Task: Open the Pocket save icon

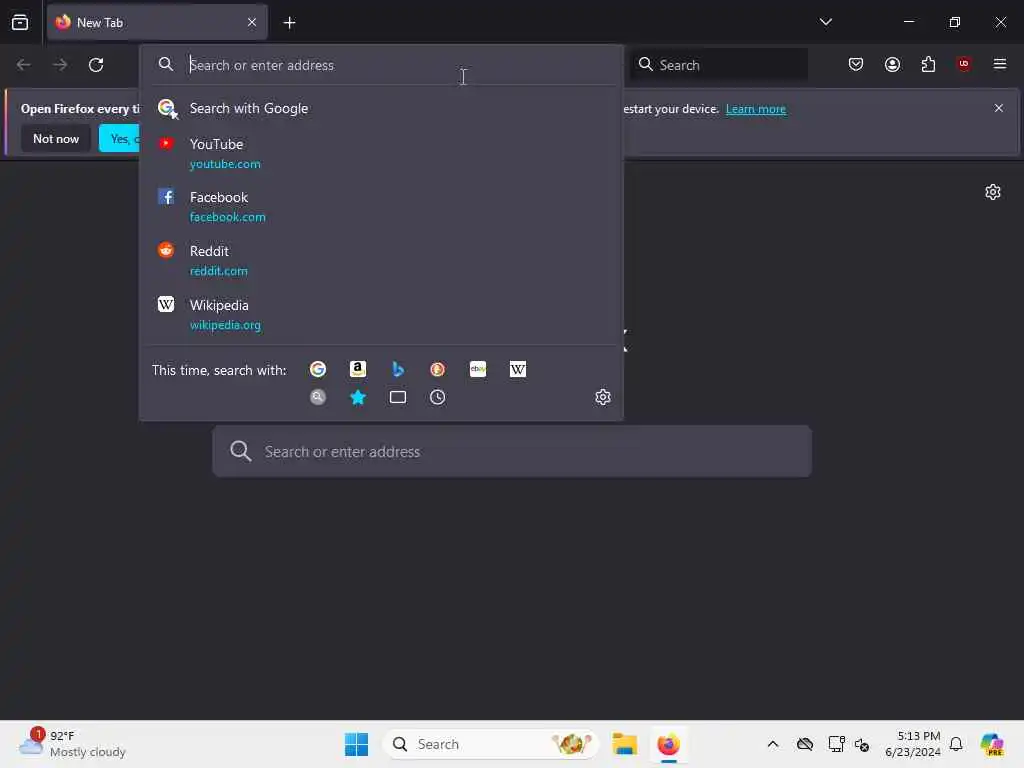Action: pos(856,64)
